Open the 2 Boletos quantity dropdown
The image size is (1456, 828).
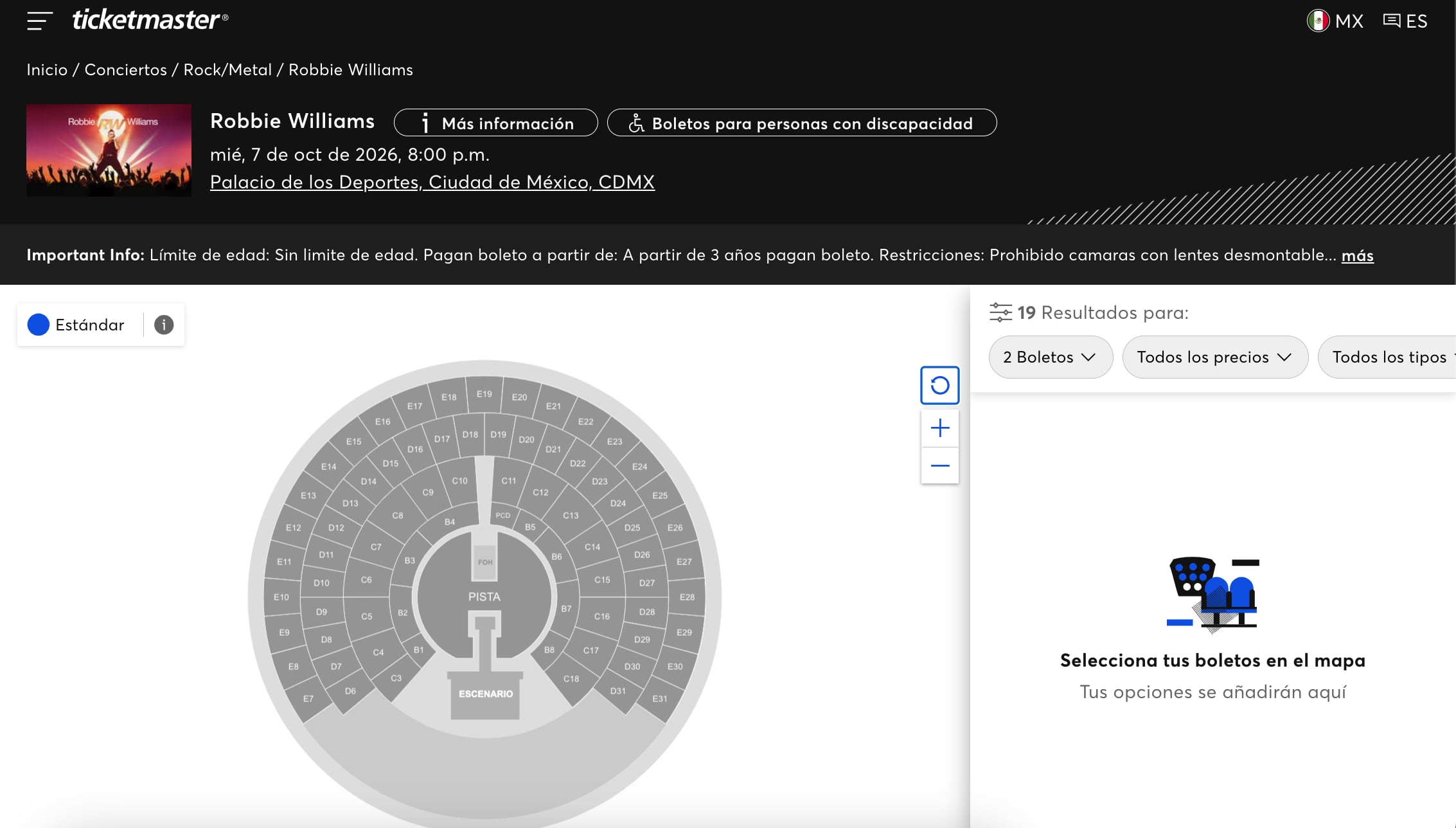coord(1050,357)
